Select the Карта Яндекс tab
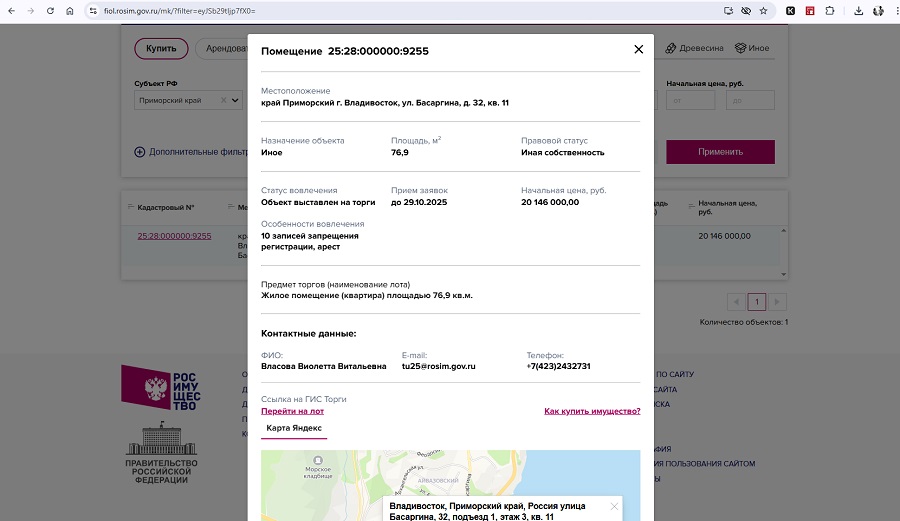The image size is (900, 521). (294, 428)
